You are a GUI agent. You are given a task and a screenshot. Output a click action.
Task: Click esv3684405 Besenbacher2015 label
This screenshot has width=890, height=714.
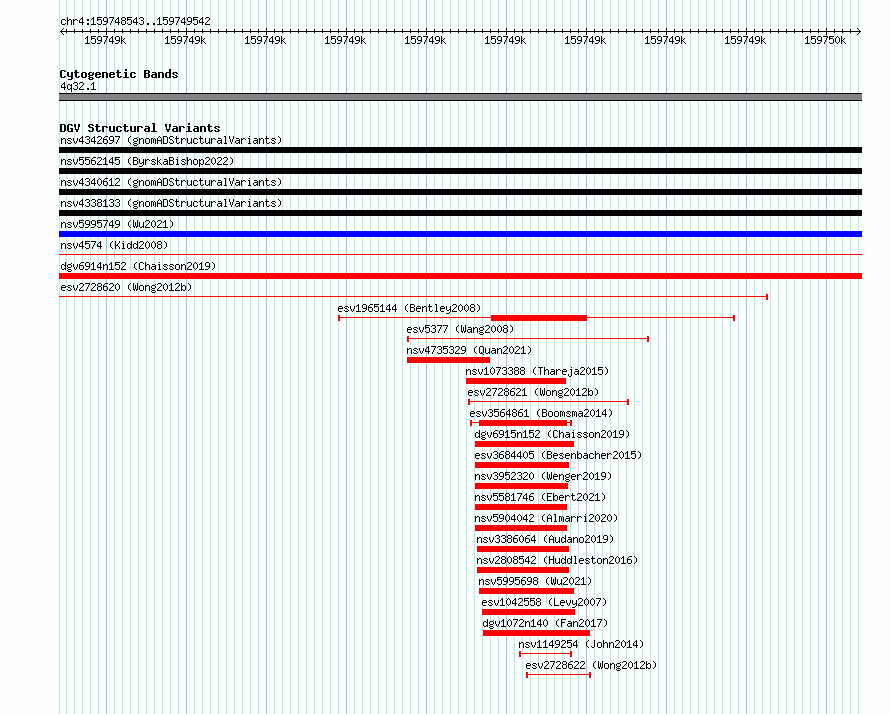[x=558, y=455]
